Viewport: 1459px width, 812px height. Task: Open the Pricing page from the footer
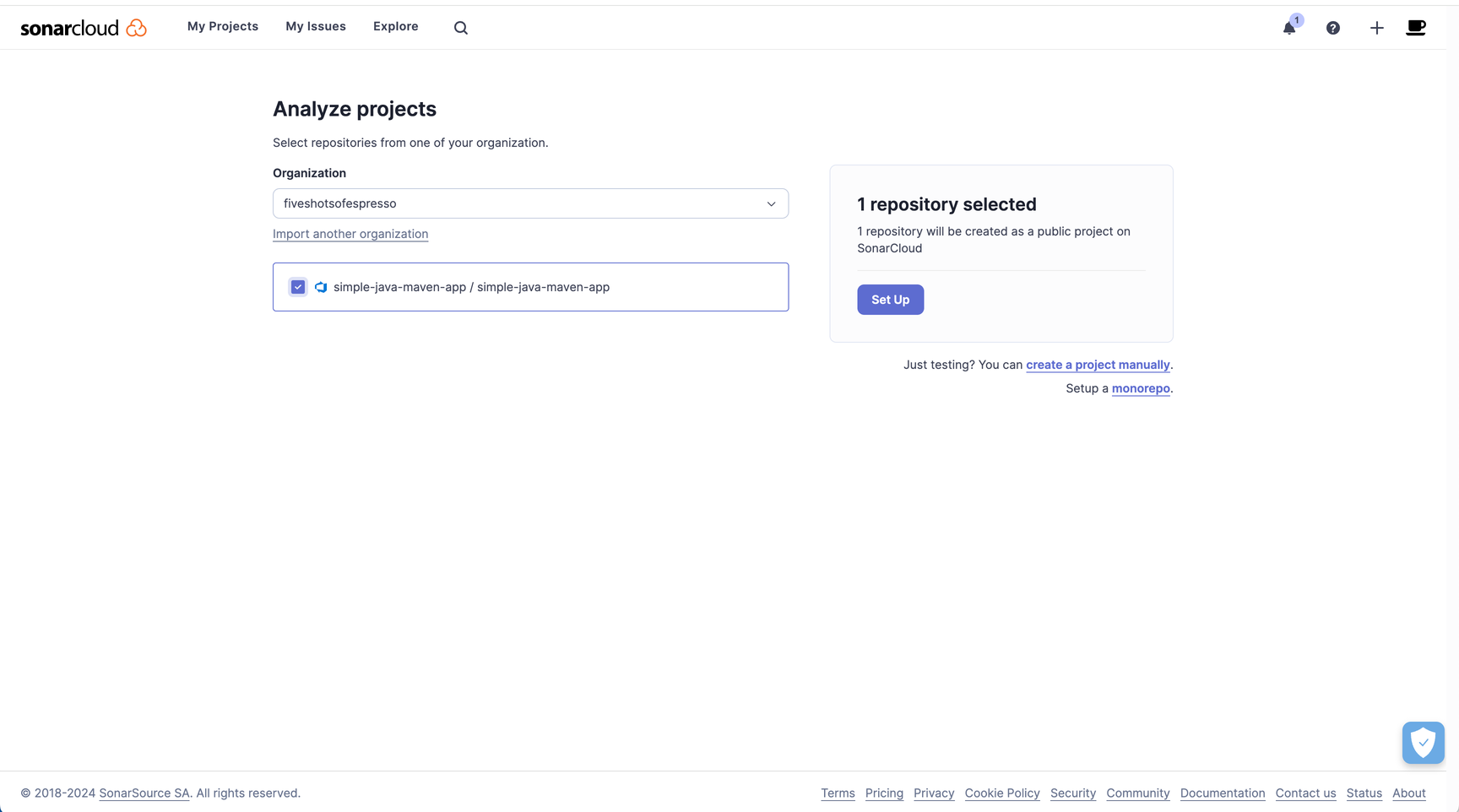[884, 793]
